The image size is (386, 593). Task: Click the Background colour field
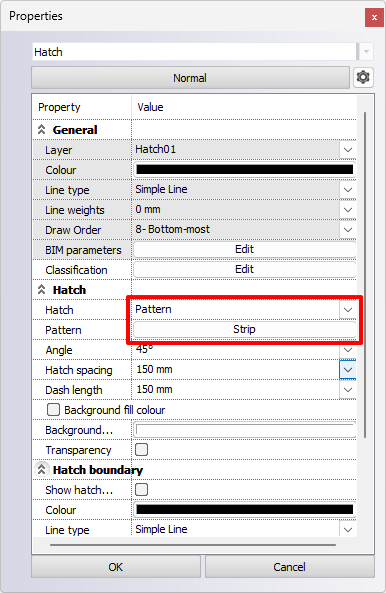tap(245, 430)
